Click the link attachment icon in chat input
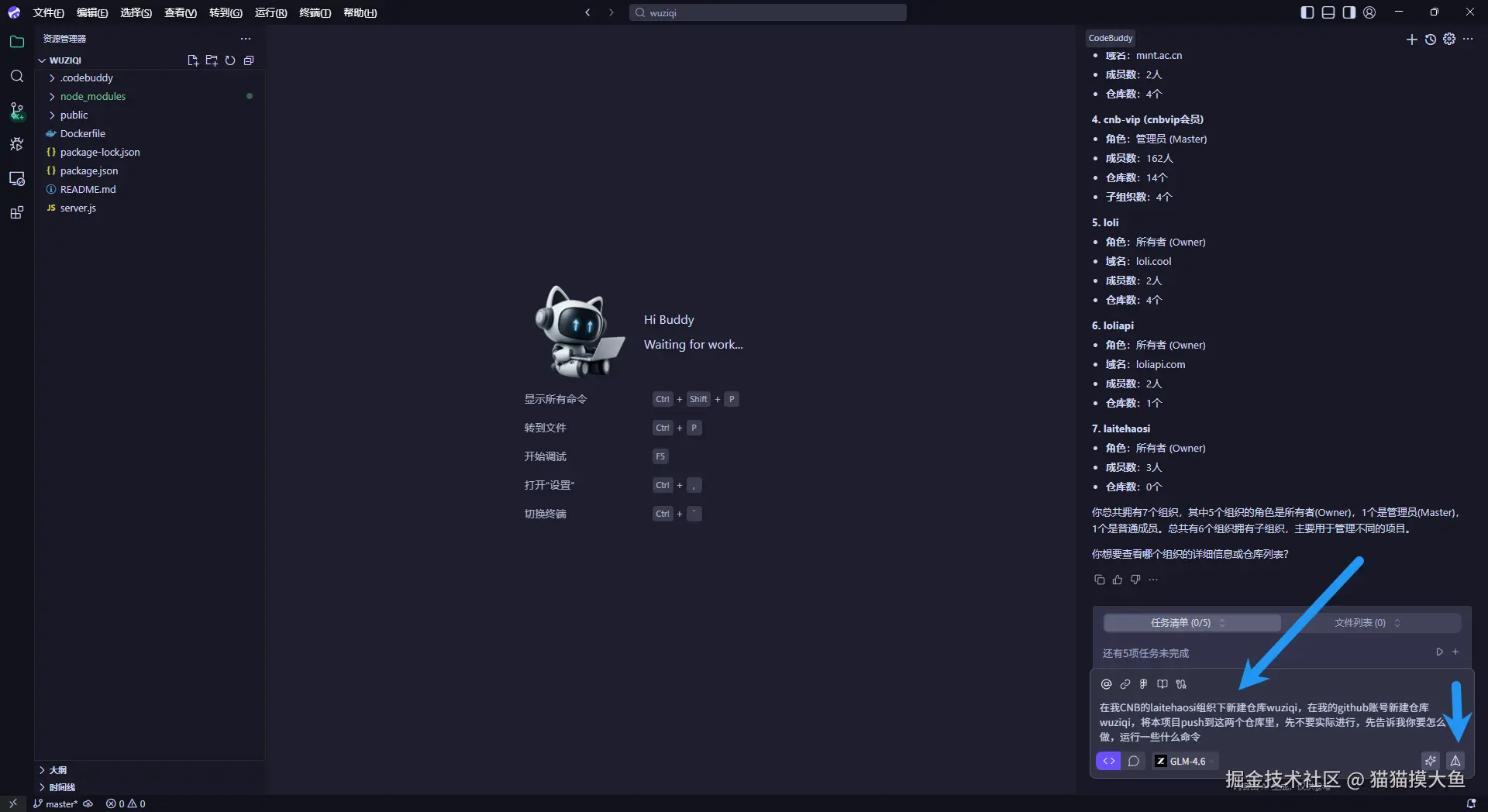 tap(1125, 684)
